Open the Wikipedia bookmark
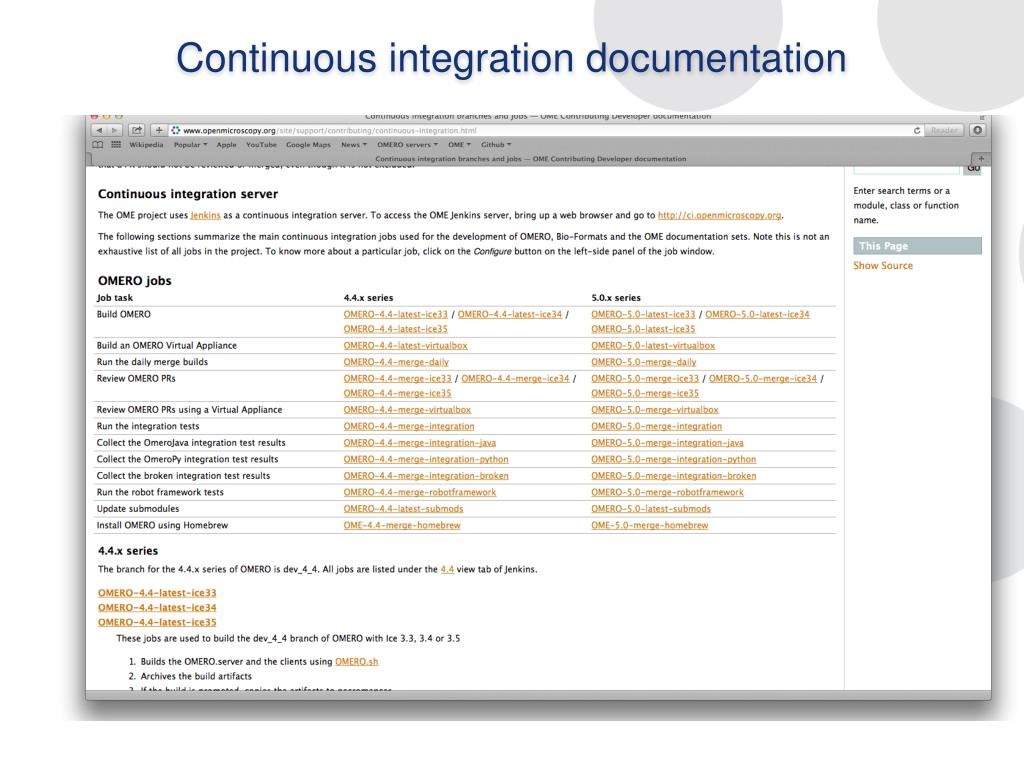Viewport: 1024px width, 768px height. [146, 145]
